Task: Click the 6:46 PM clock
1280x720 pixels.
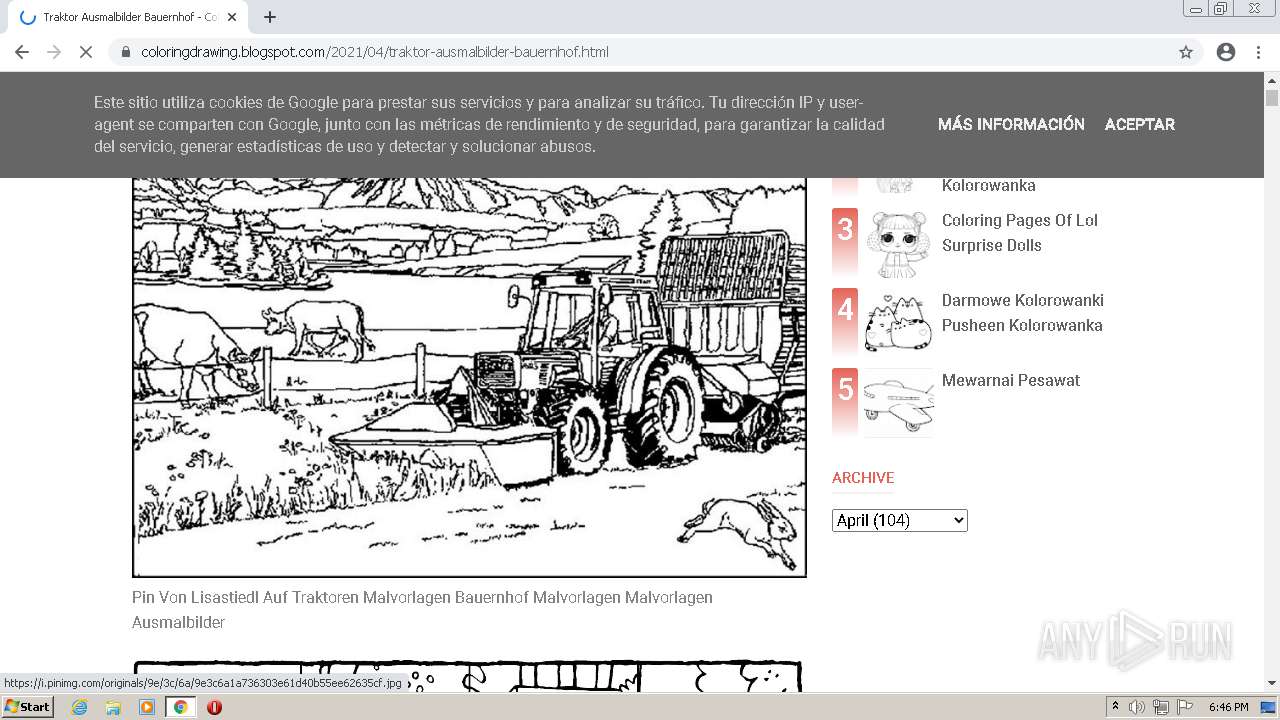Action: pos(1229,707)
